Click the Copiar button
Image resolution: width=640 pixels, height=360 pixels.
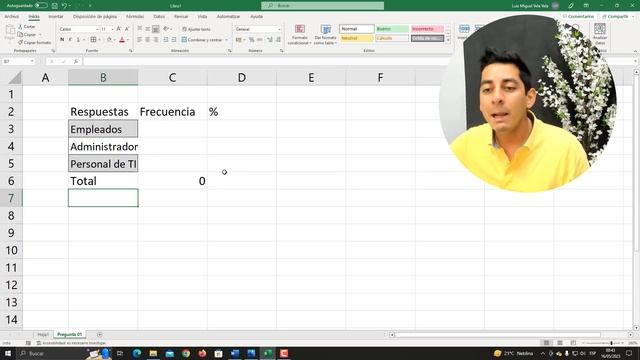[27, 35]
